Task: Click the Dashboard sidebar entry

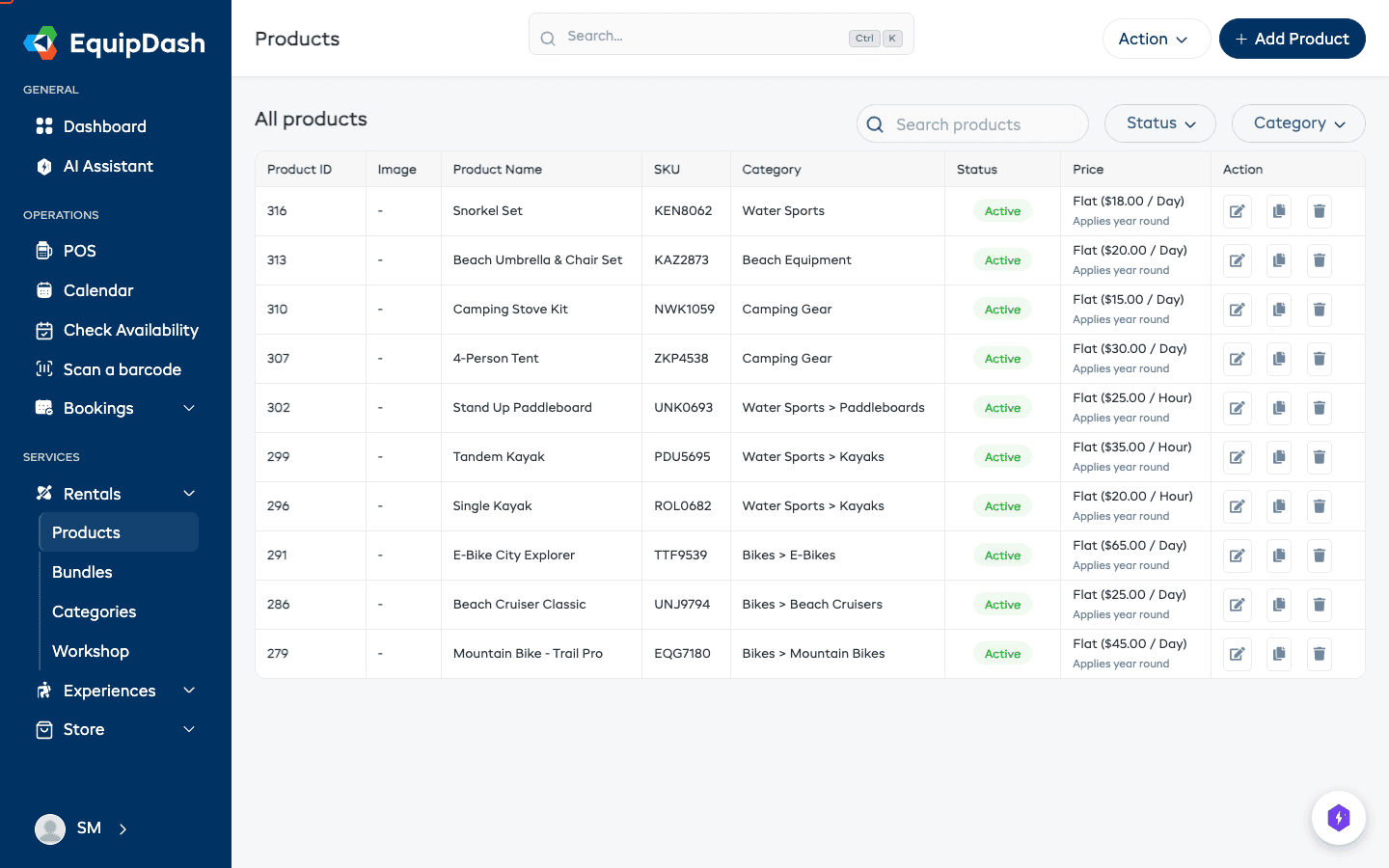Action: coord(106,126)
